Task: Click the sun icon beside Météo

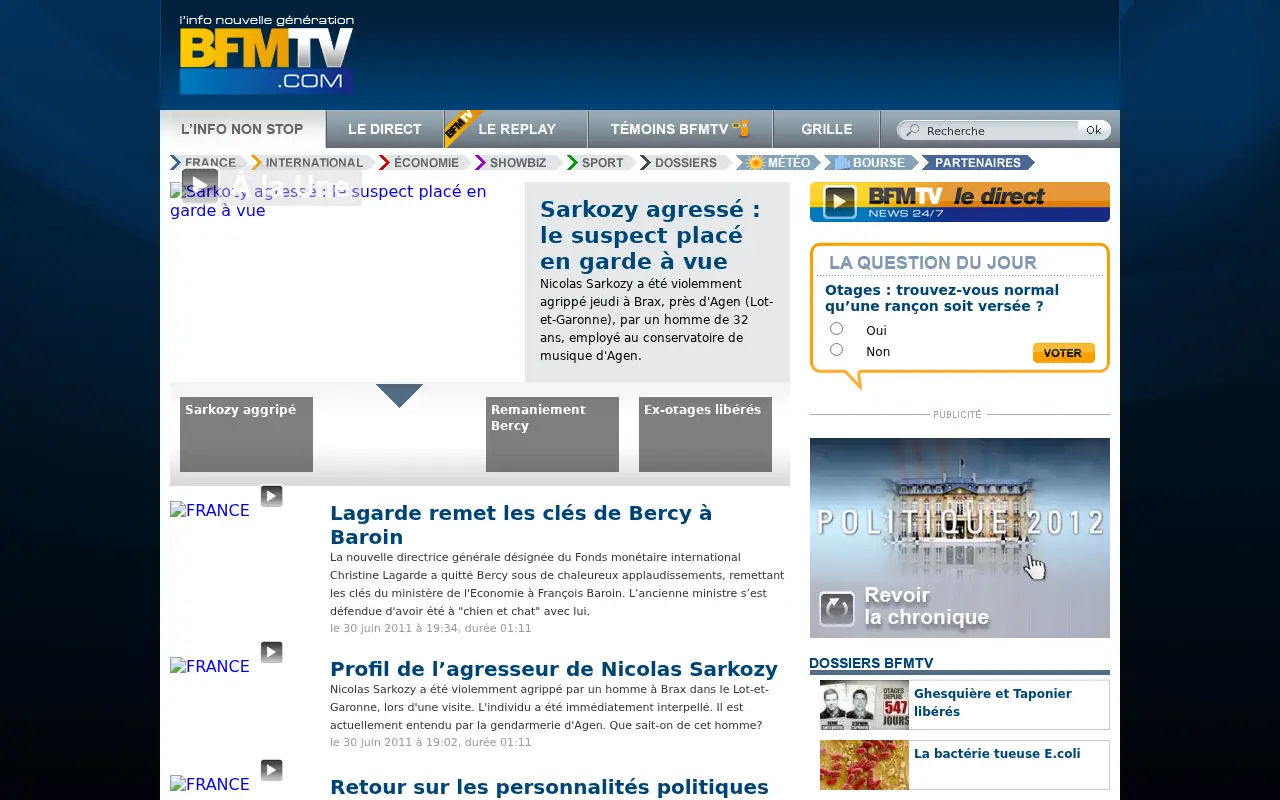Action: [756, 163]
